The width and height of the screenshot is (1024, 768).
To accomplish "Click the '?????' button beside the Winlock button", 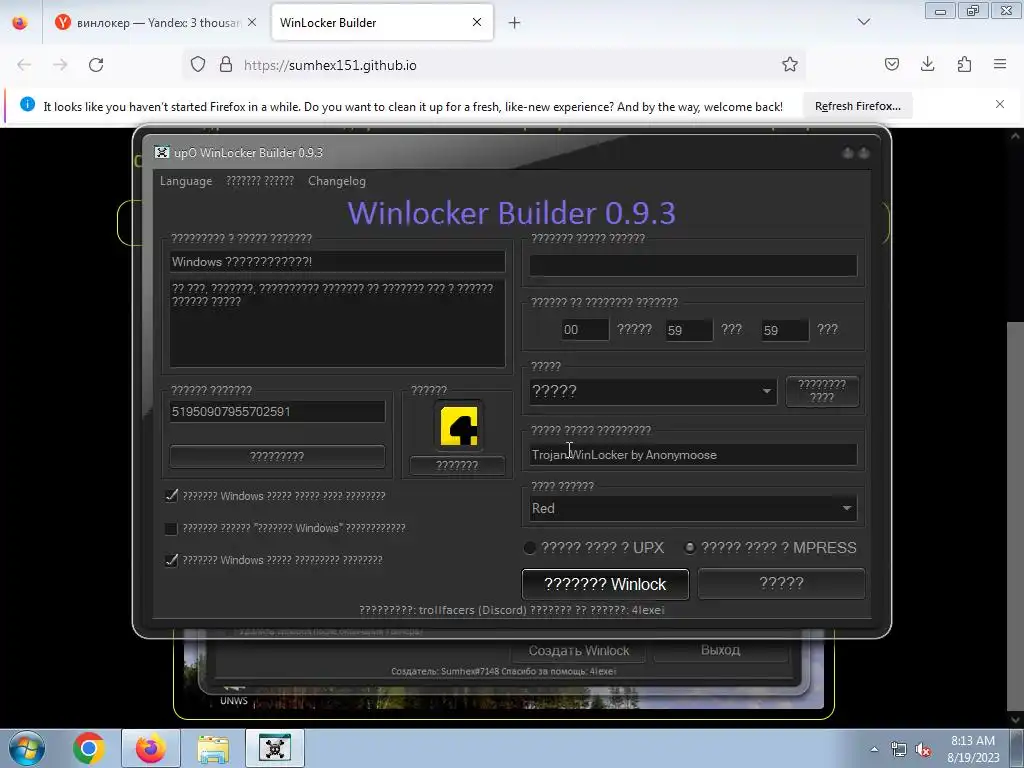I will (782, 583).
